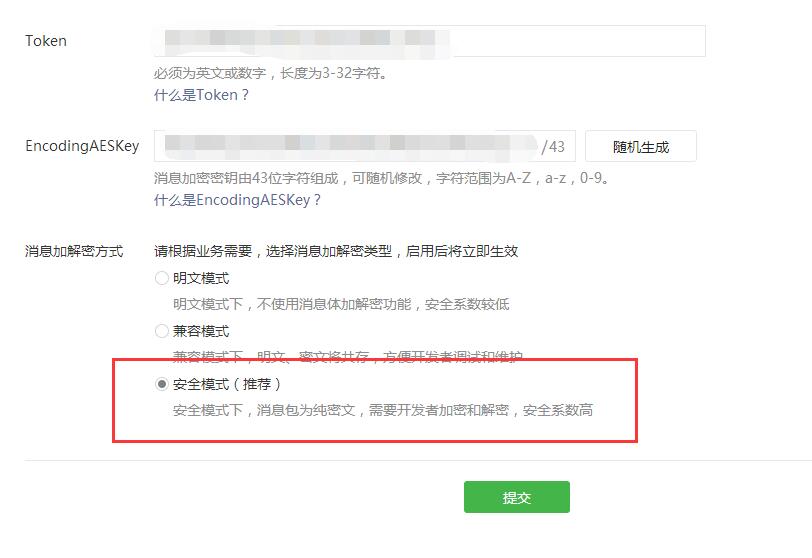This screenshot has width=812, height=558.
Task: Select the 明文模式 radio button
Action: coord(162,278)
